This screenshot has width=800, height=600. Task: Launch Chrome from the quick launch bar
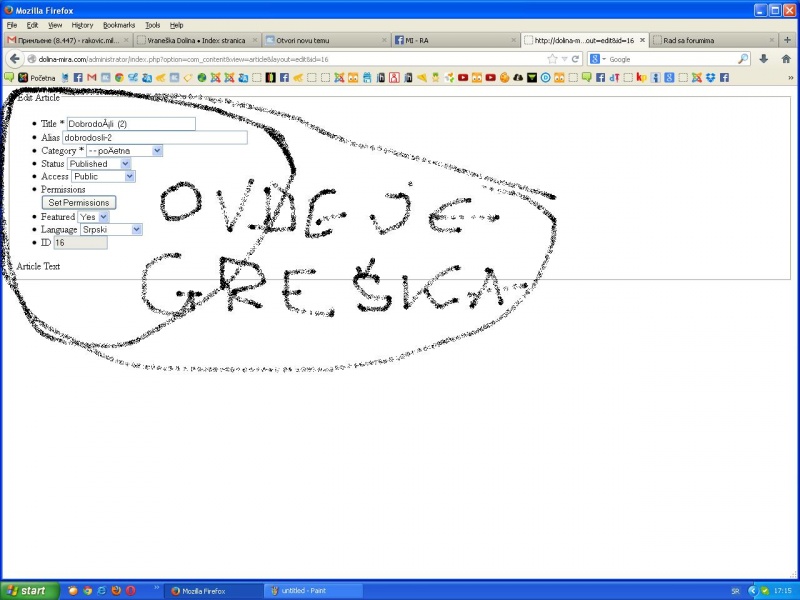pyautogui.click(x=87, y=591)
